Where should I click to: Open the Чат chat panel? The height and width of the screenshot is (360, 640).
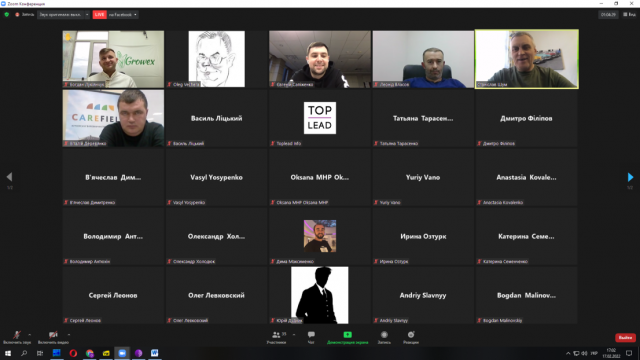click(x=311, y=337)
